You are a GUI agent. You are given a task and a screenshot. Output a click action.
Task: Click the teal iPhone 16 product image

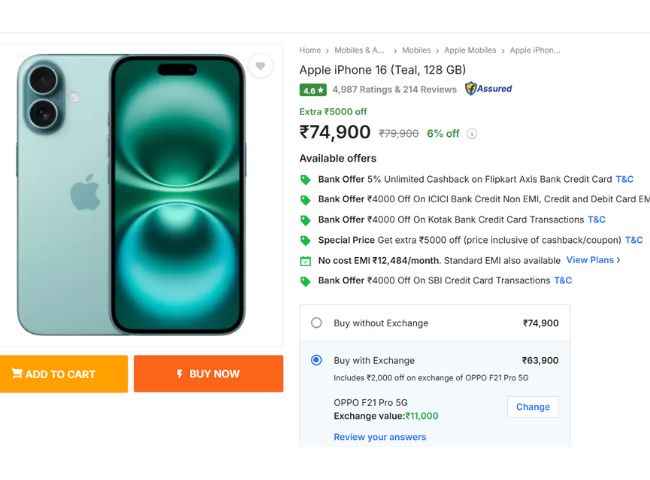tap(130, 193)
